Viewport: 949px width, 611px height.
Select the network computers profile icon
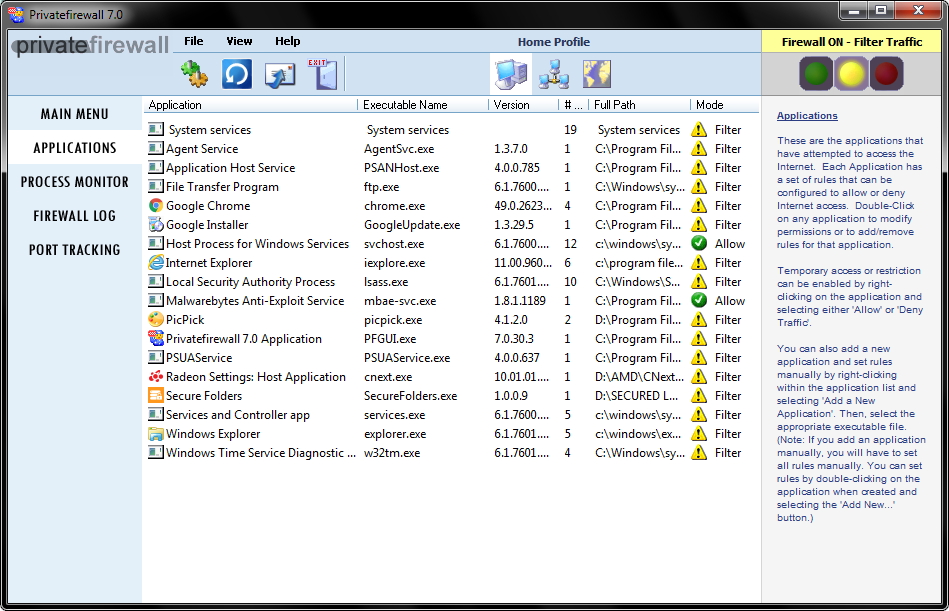[553, 74]
